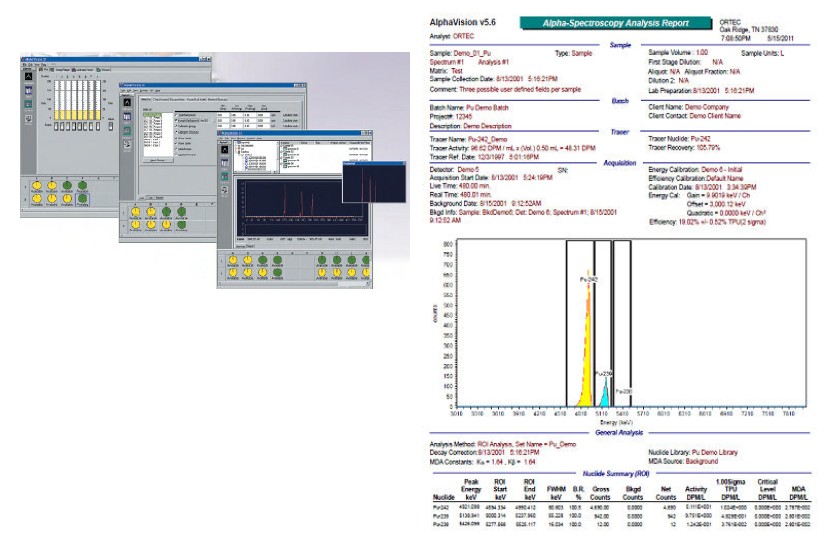Screen dimensions: 828x536
Task: Click the cyan Pu-239 peak in the report chart
Action: (604, 395)
